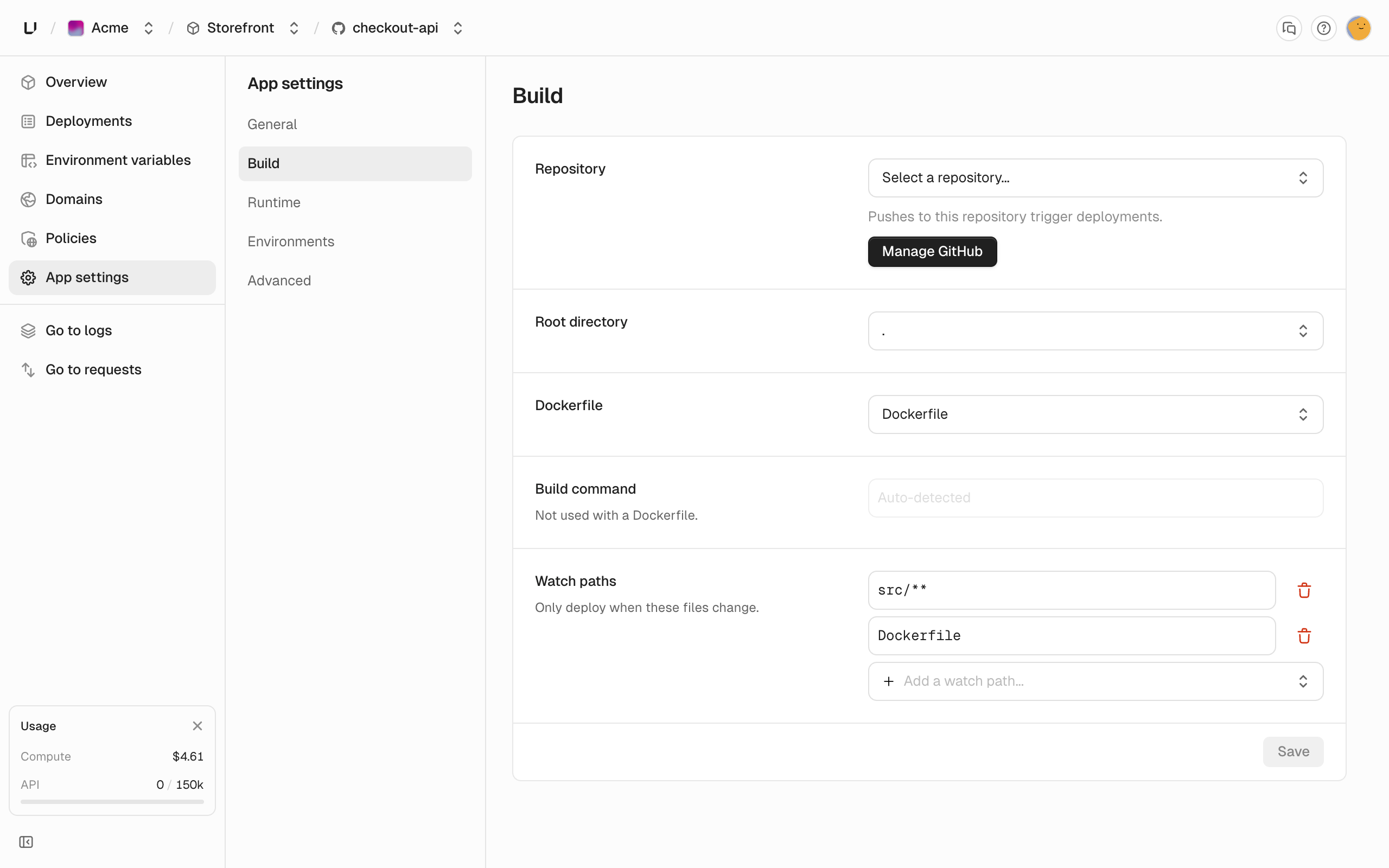Viewport: 1389px width, 868px height.
Task: Open Deployments in the sidebar
Action: [x=112, y=121]
